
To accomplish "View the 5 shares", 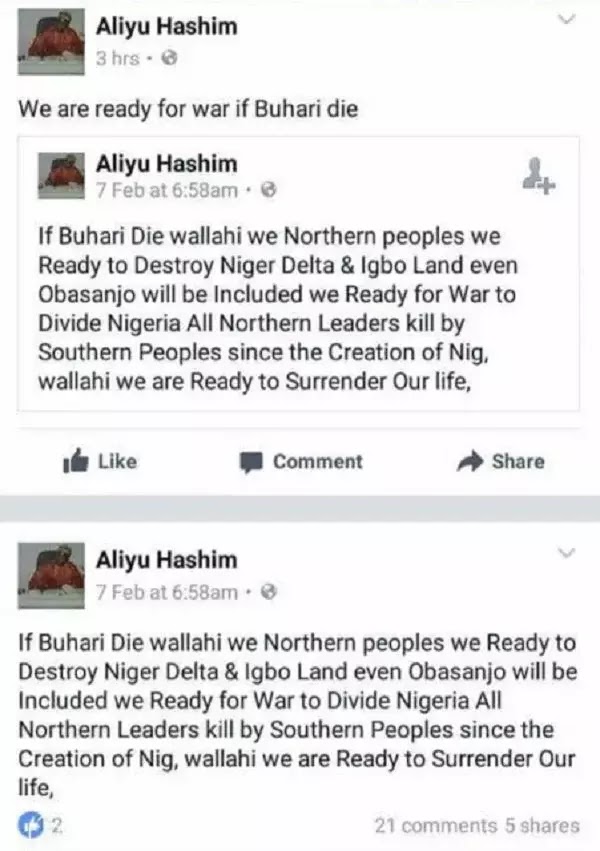I will [542, 825].
